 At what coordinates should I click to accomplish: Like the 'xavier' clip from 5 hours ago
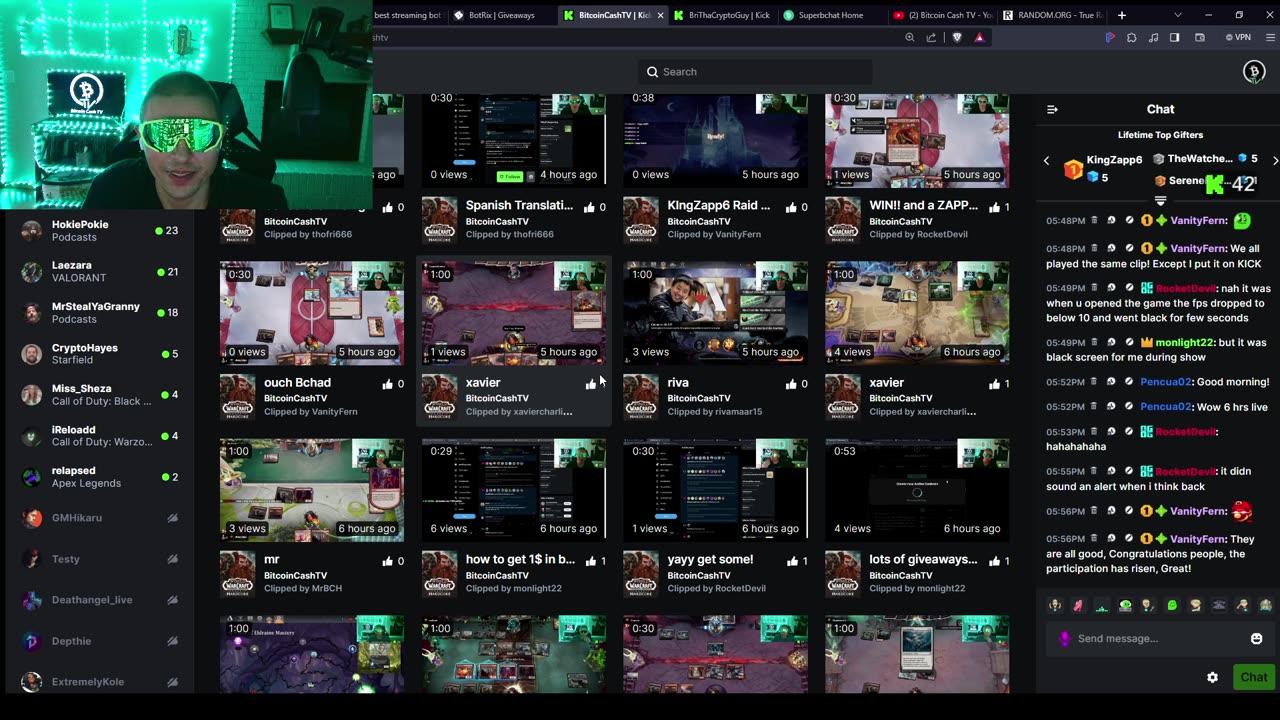(x=590, y=384)
